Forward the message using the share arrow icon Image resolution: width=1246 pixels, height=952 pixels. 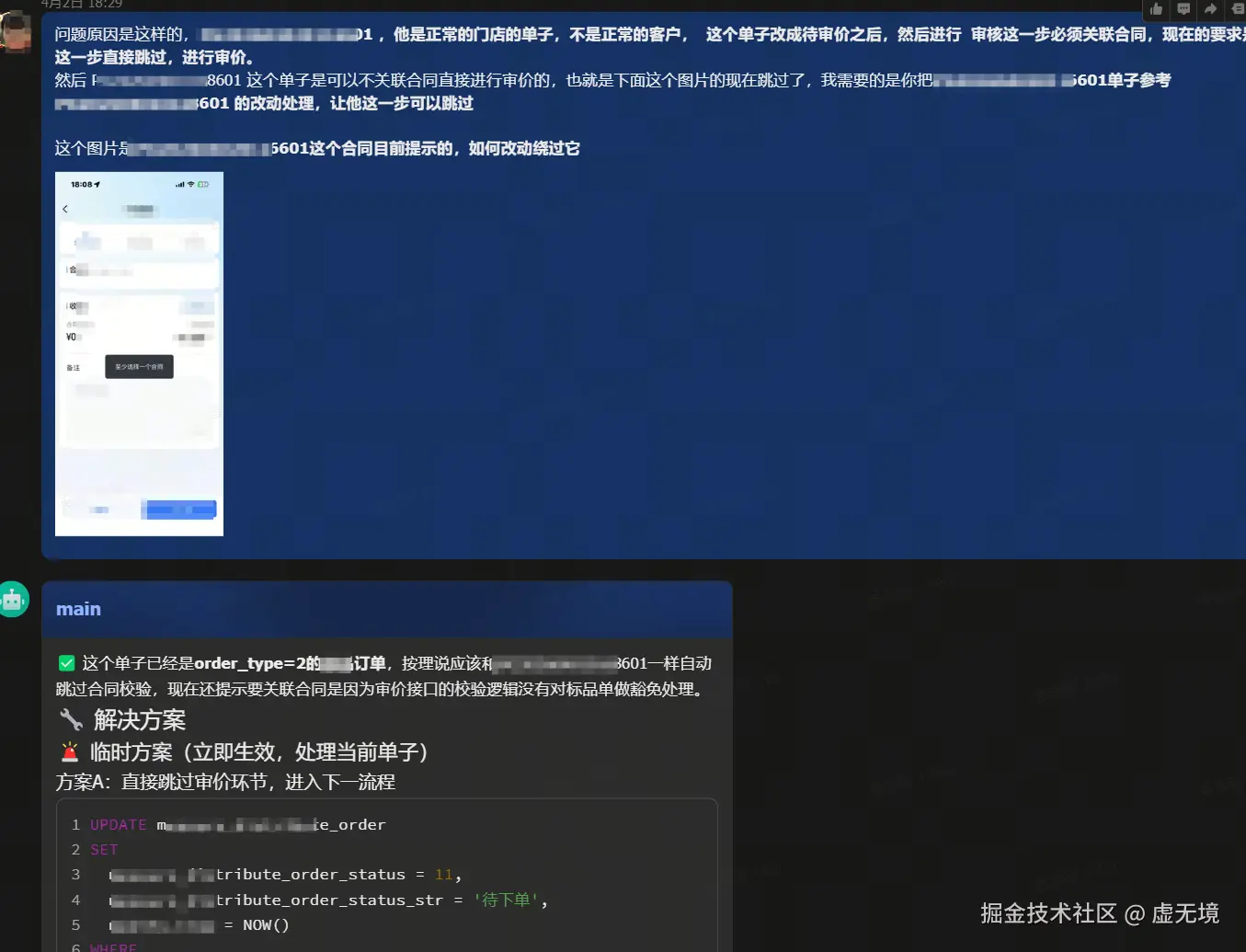(x=1211, y=9)
